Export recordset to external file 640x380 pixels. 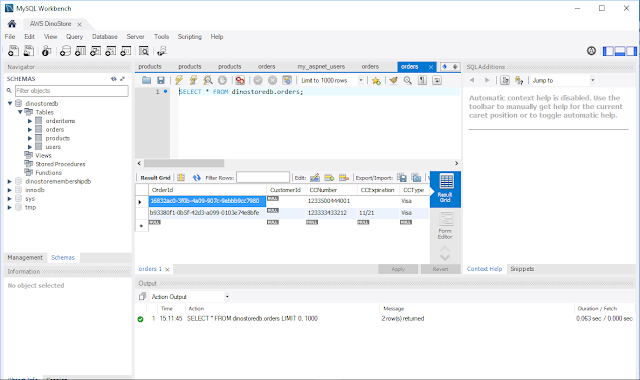(402, 178)
